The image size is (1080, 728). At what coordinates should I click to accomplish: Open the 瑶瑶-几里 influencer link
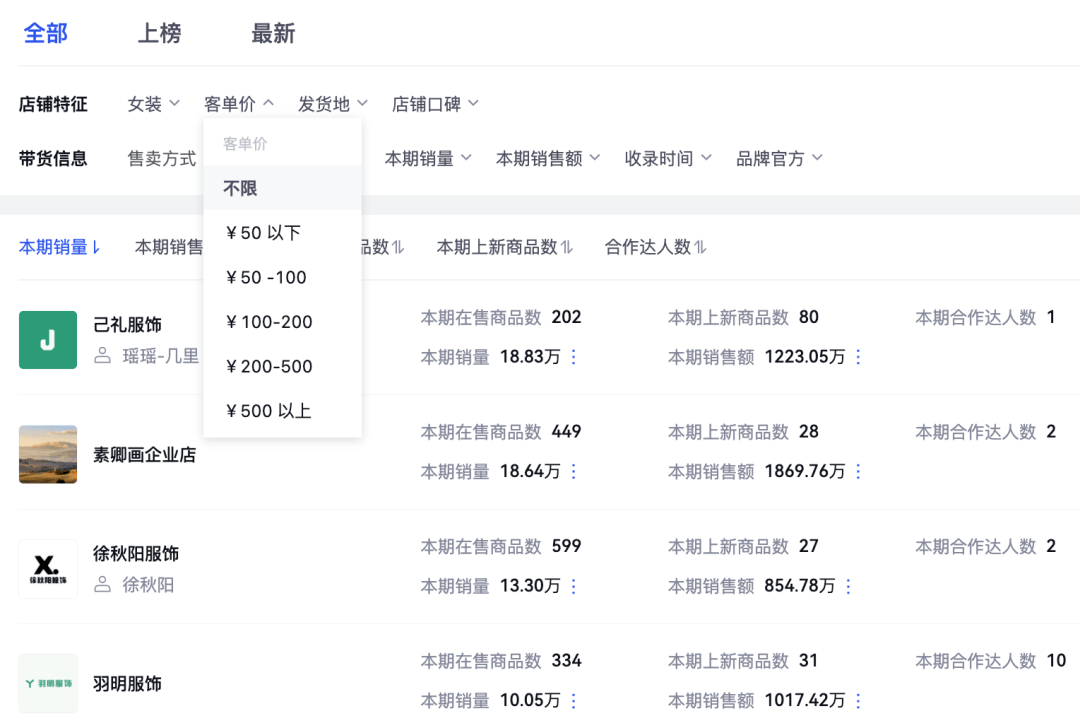[x=160, y=356]
